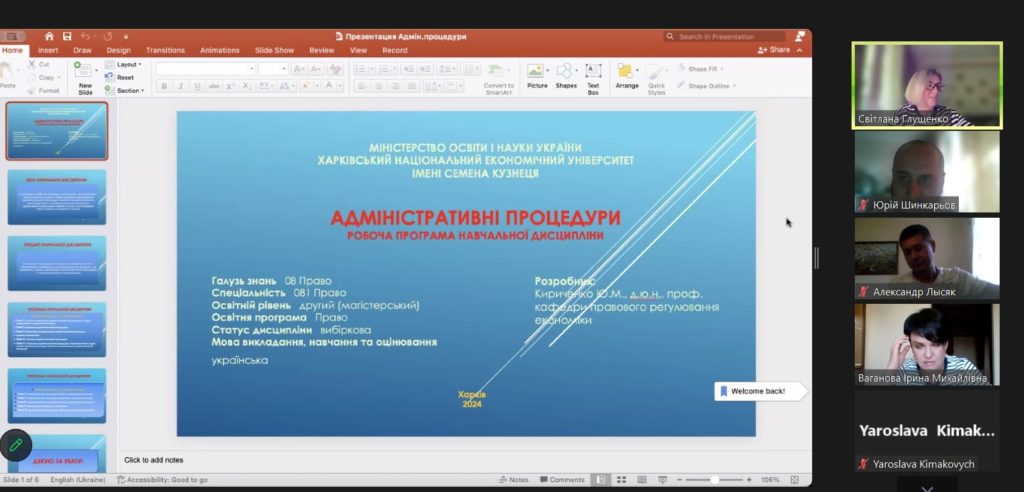Toggle Subscript formatting
Image resolution: width=1024 pixels, height=492 pixels.
point(247,86)
